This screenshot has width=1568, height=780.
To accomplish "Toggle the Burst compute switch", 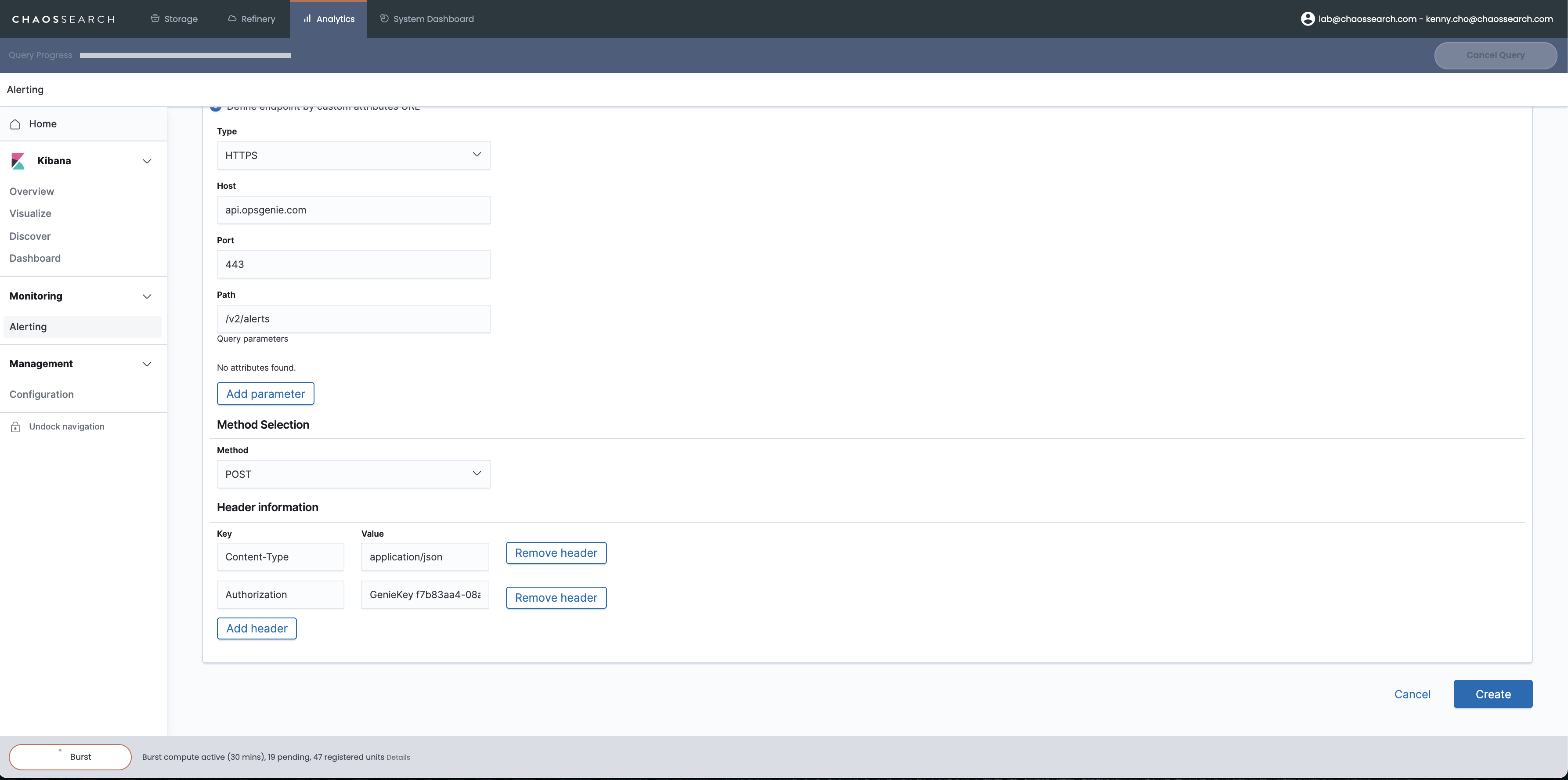I will (70, 757).
